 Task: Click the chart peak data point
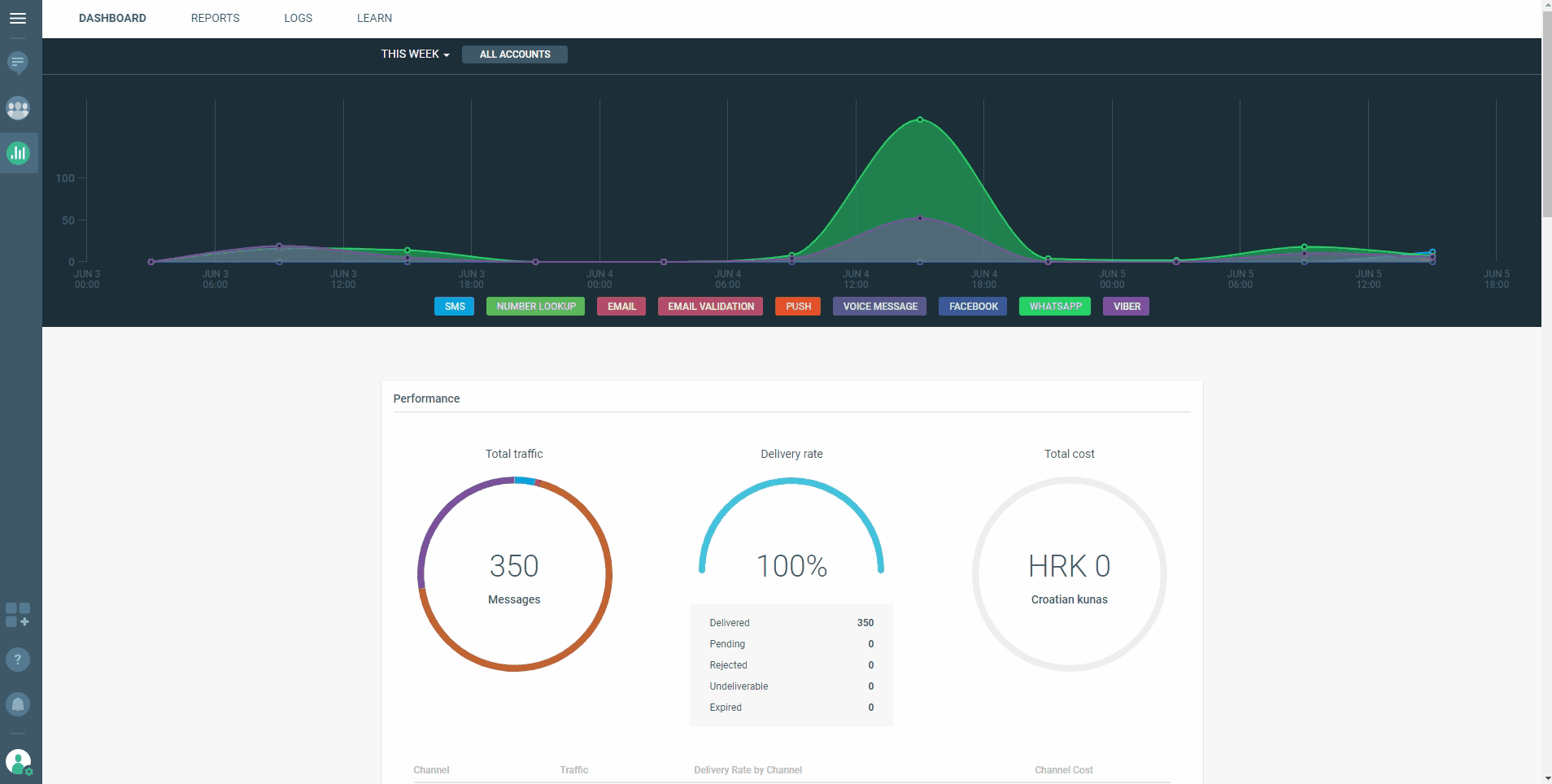(920, 120)
